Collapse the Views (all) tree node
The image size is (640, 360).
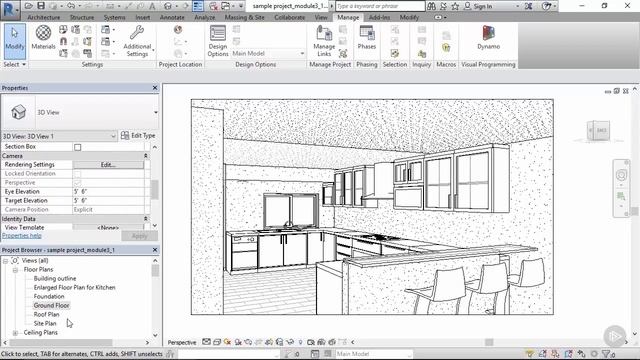[5, 260]
